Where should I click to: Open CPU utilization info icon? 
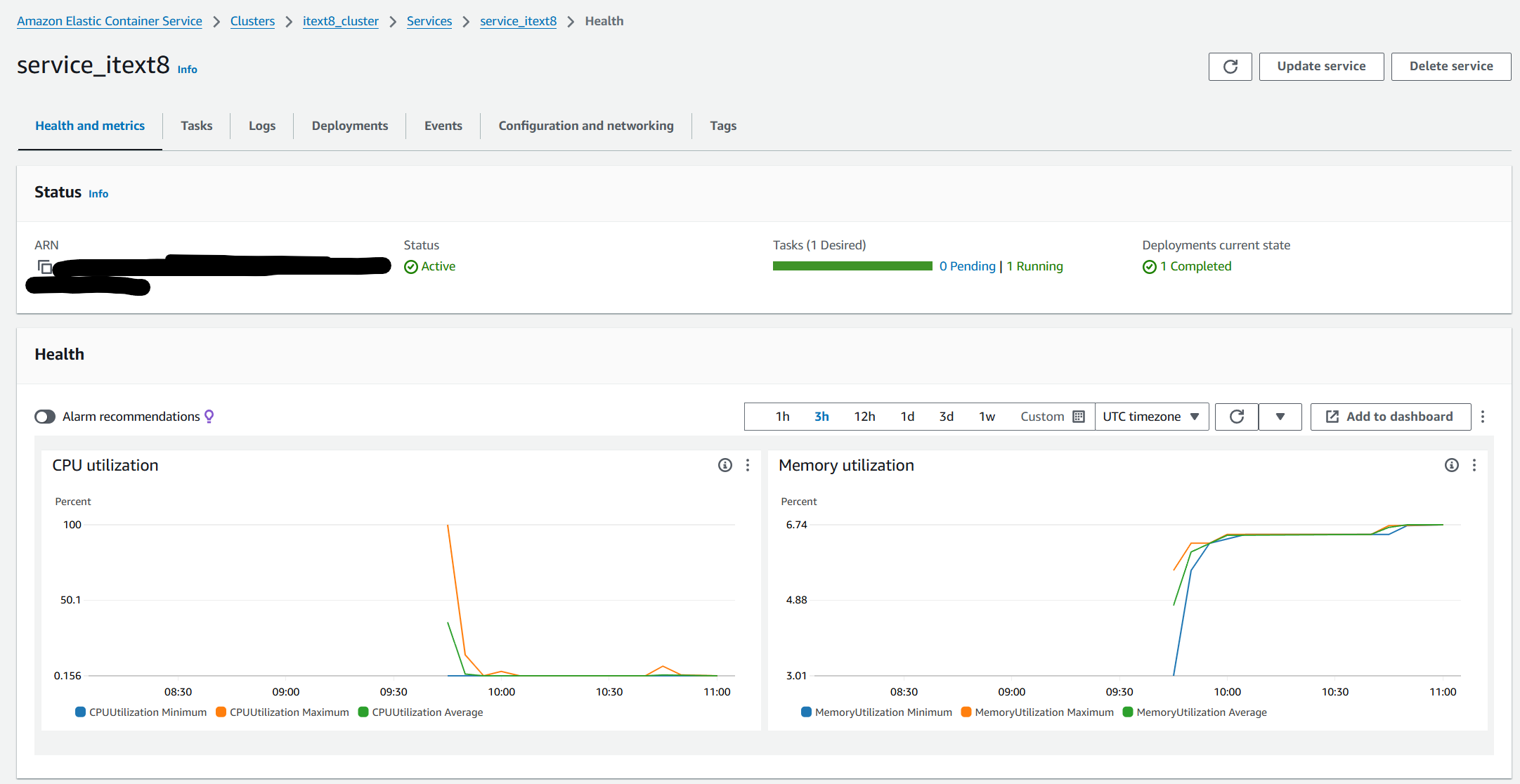pos(725,465)
